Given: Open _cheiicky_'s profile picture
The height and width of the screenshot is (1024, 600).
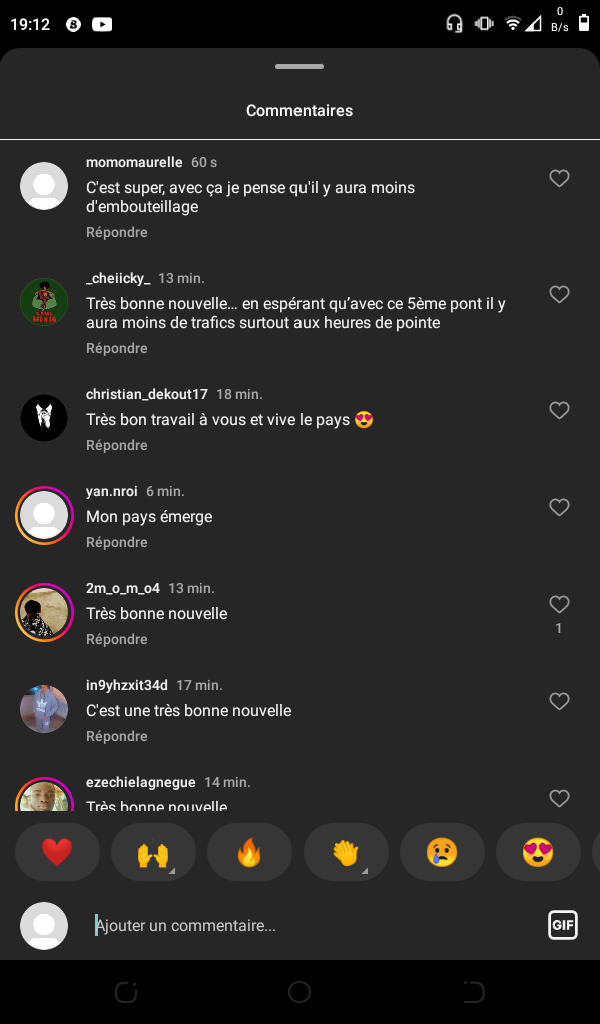Looking at the screenshot, I should pyautogui.click(x=44, y=302).
